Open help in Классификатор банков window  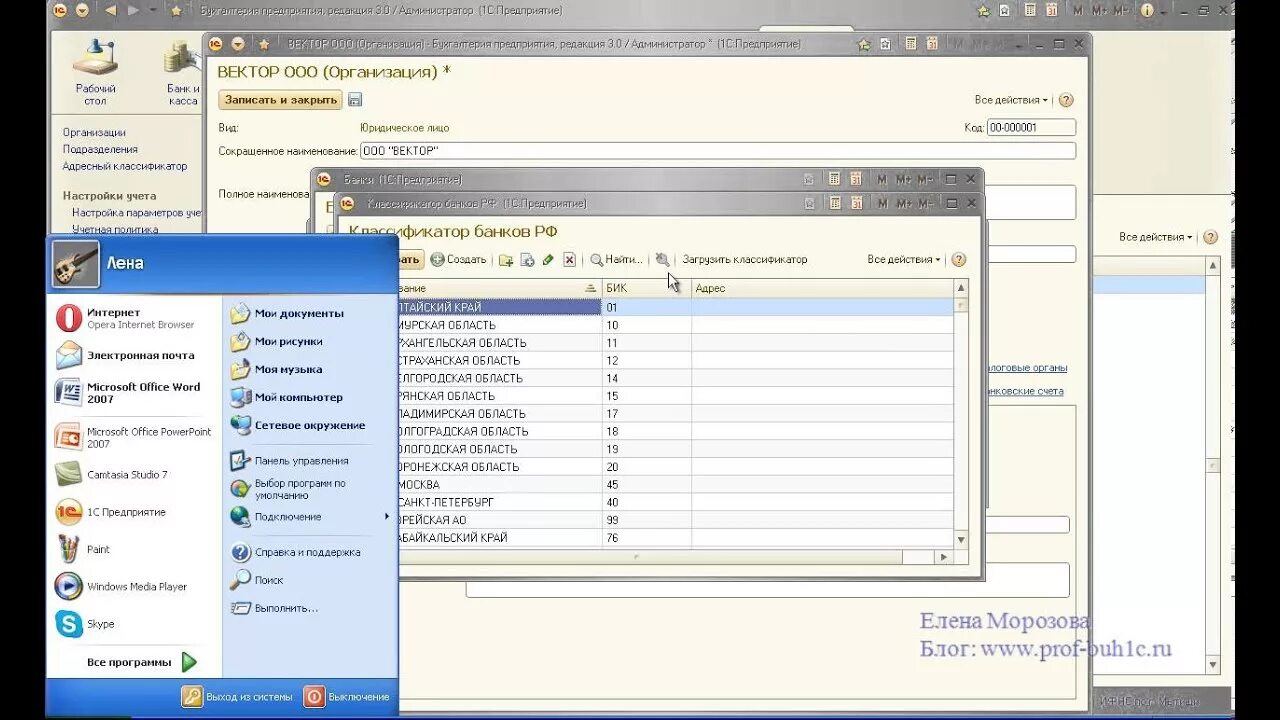point(959,260)
